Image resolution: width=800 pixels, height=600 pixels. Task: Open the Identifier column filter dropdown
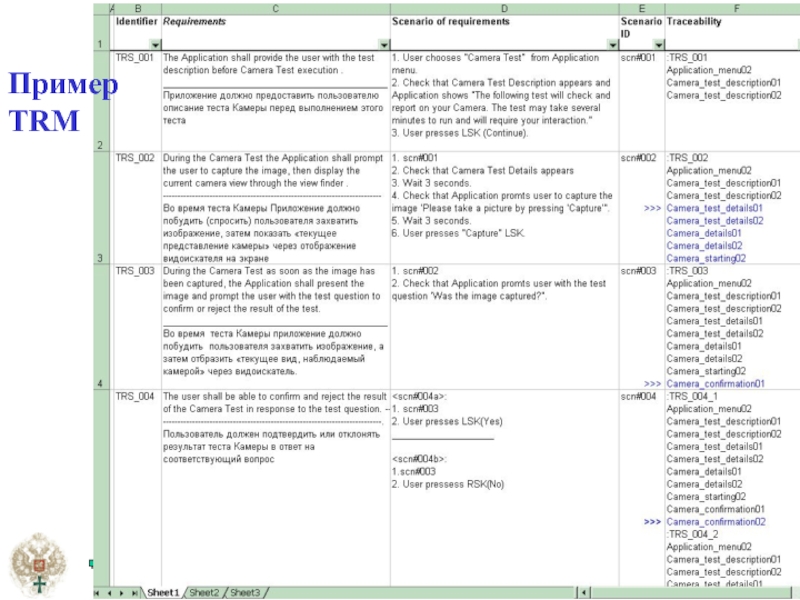[x=154, y=45]
